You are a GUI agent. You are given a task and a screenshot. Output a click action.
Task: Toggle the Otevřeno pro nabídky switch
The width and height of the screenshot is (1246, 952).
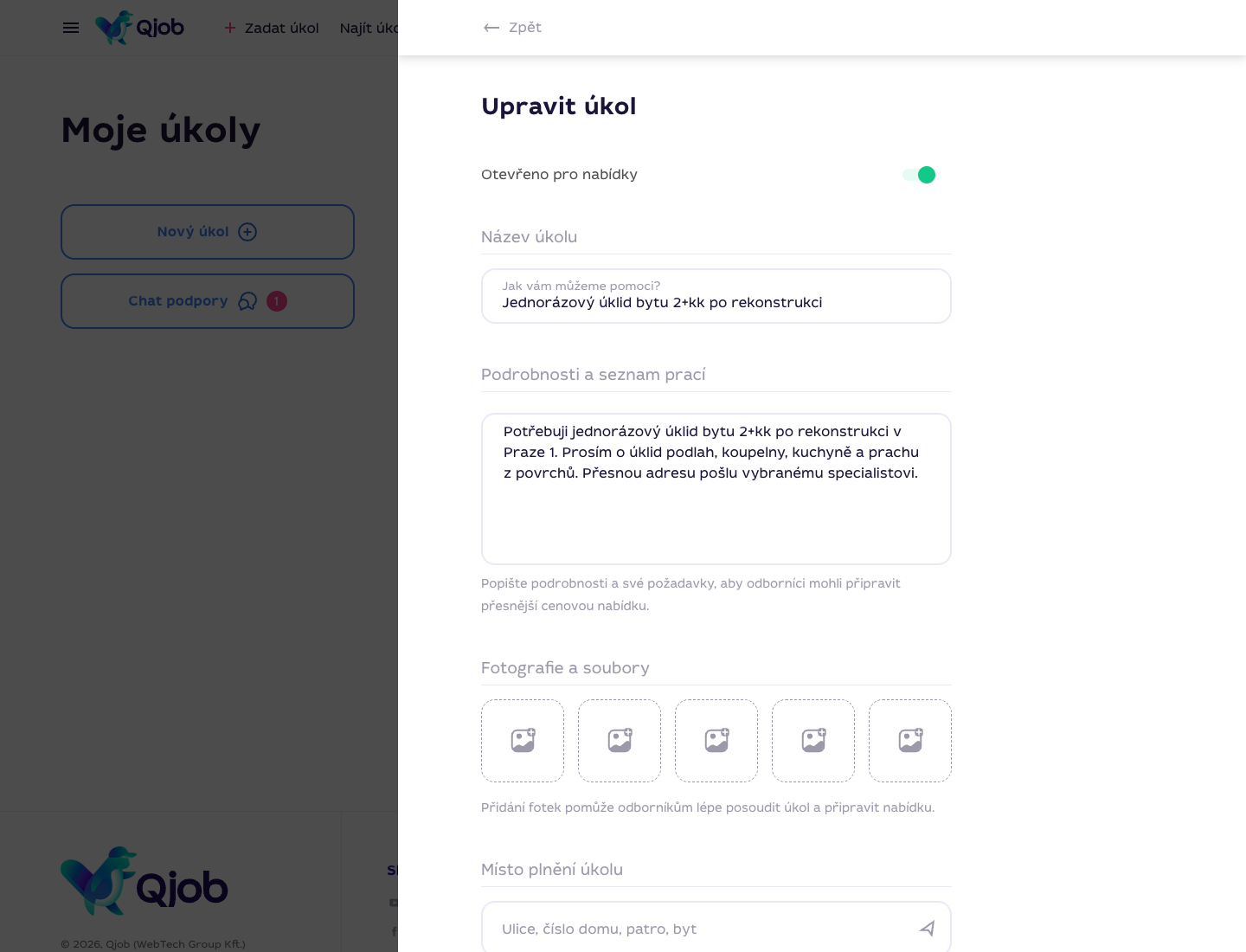point(919,175)
